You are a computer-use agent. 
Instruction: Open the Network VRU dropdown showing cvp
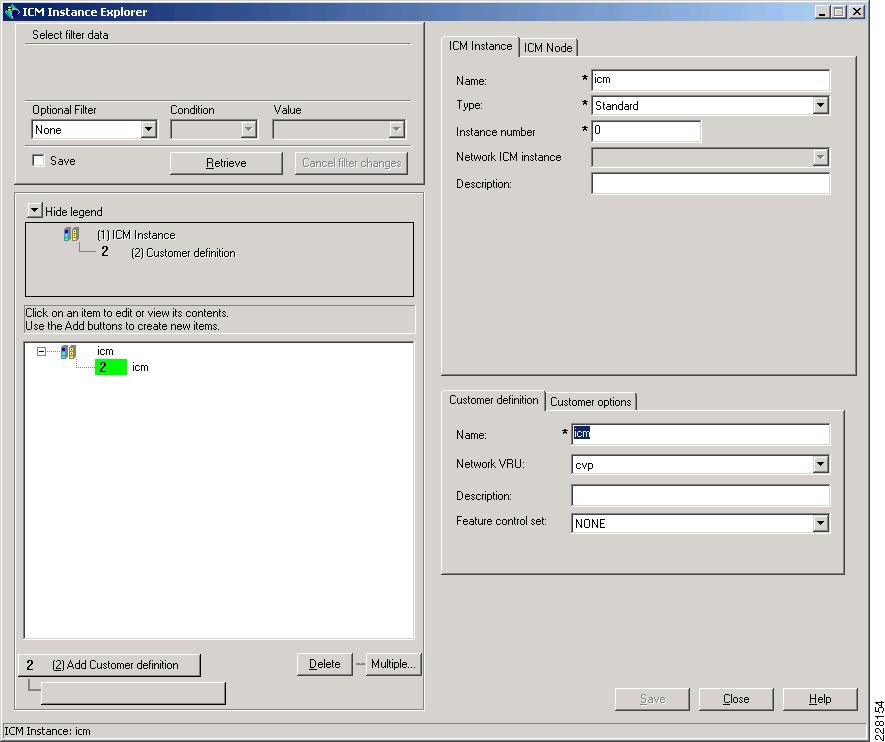821,464
